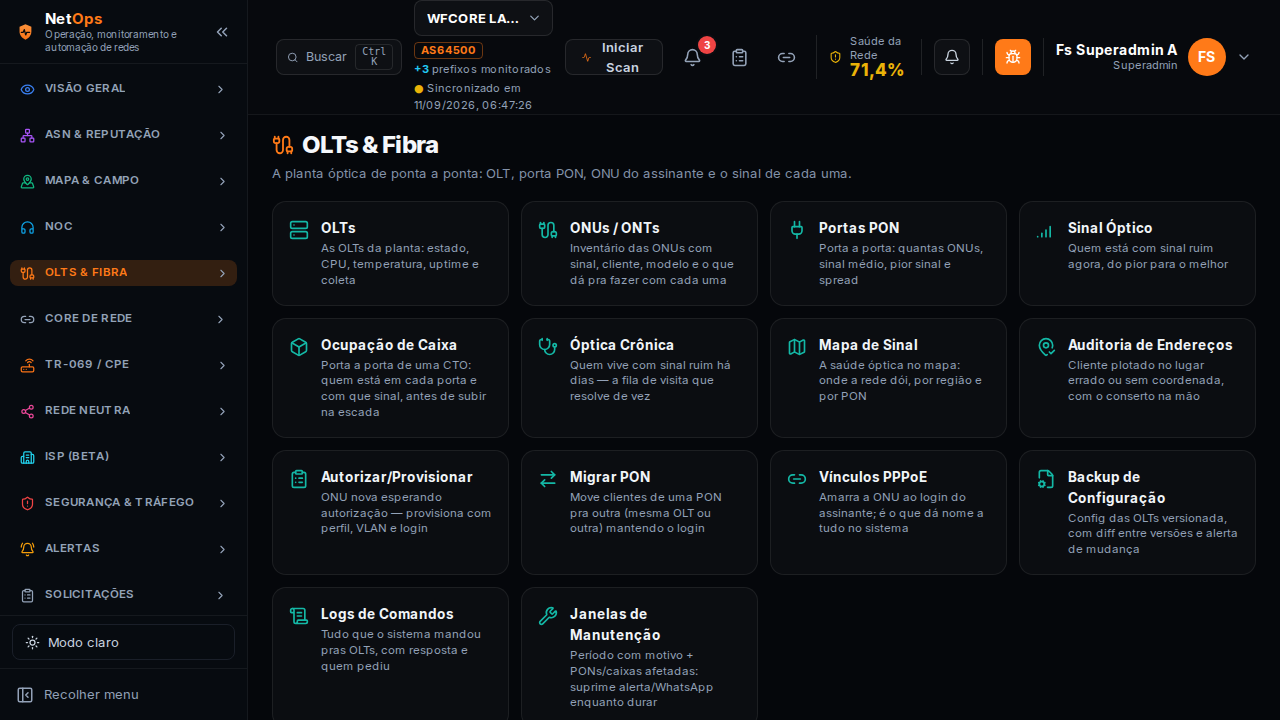Click the Logs de Comandos scroll icon
This screenshot has height=720, width=1280.
point(299,616)
